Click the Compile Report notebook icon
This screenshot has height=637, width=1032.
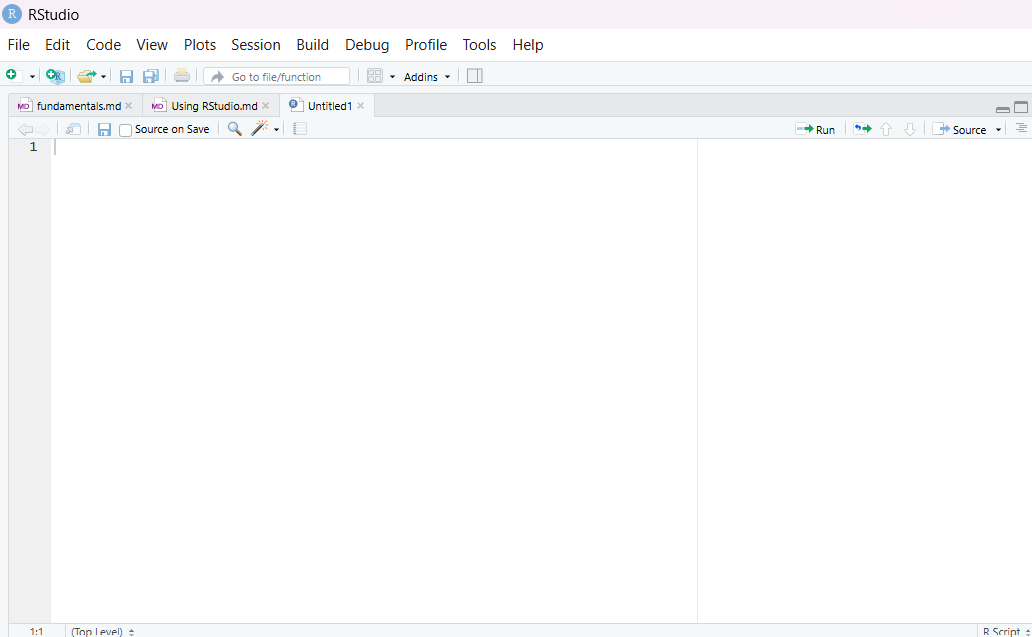click(x=299, y=129)
